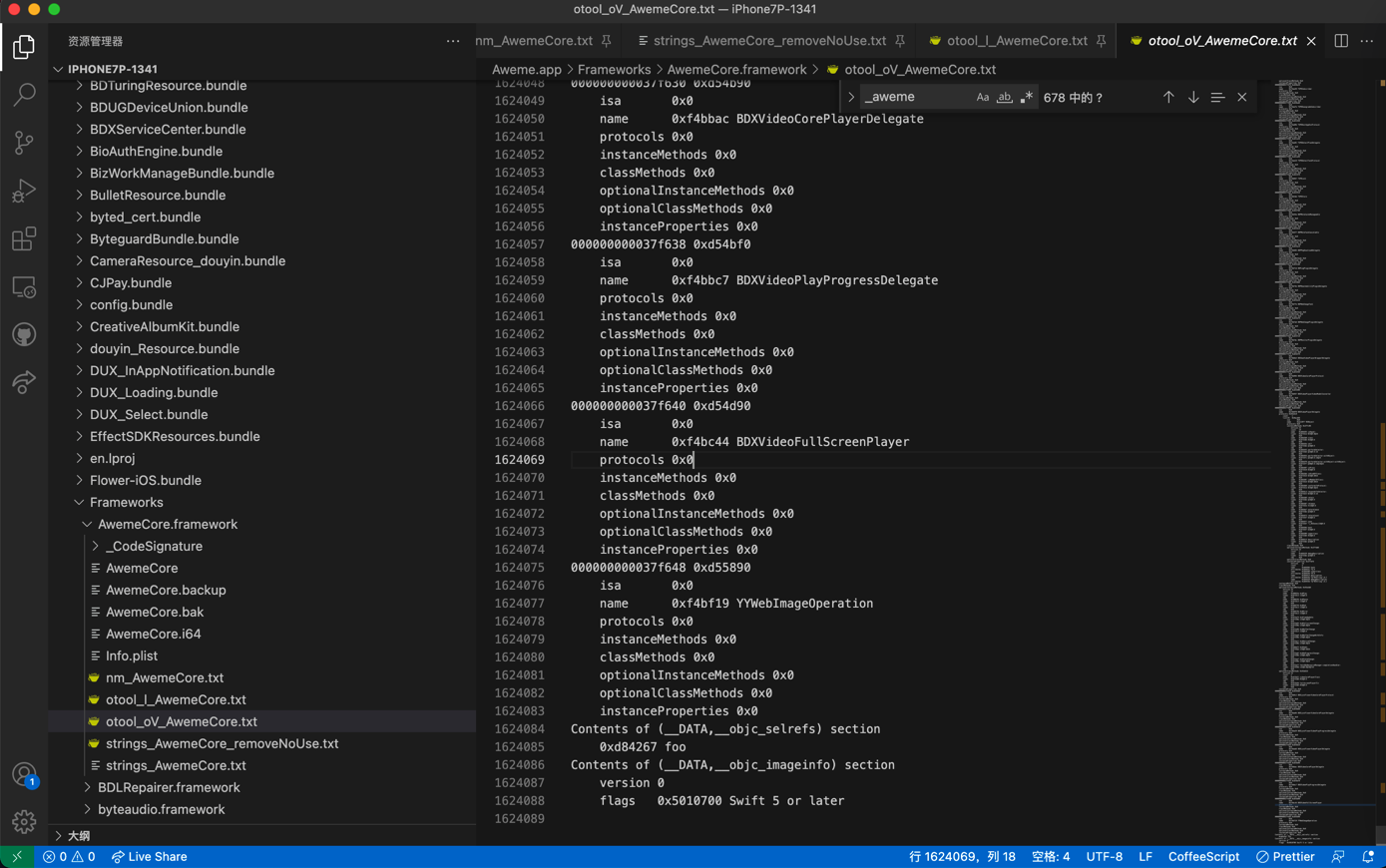Viewport: 1386px width, 868px height.
Task: Unpin the otool_l_AwemeCore.txt tab
Action: 1101,41
